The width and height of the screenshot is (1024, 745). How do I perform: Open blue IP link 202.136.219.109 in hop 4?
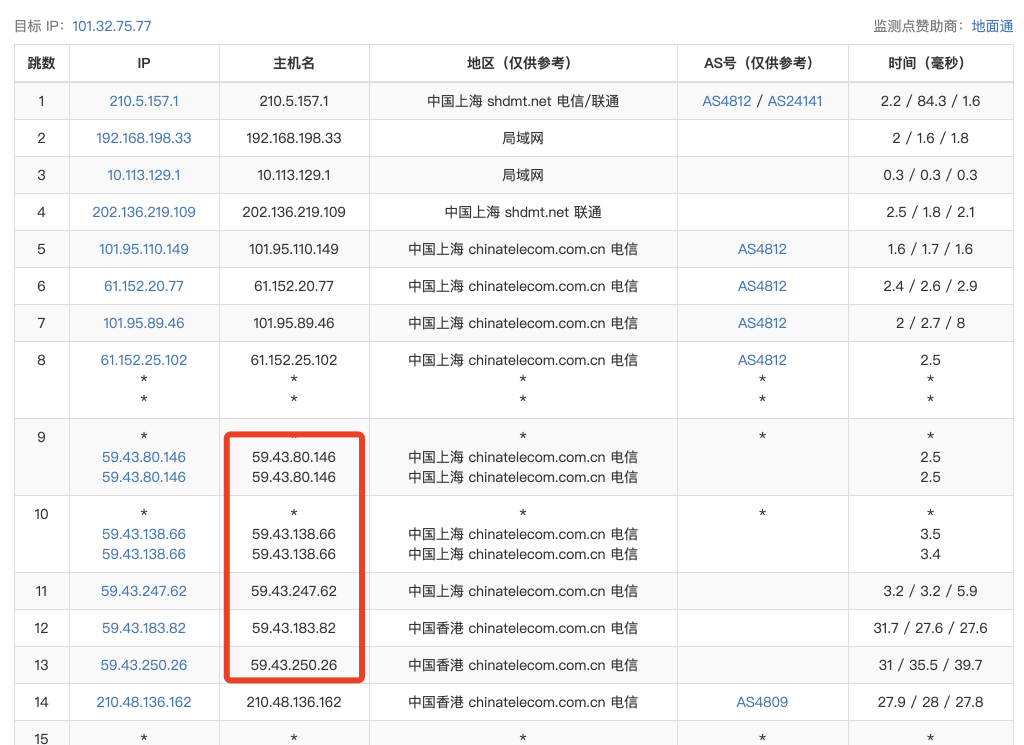pyautogui.click(x=144, y=212)
